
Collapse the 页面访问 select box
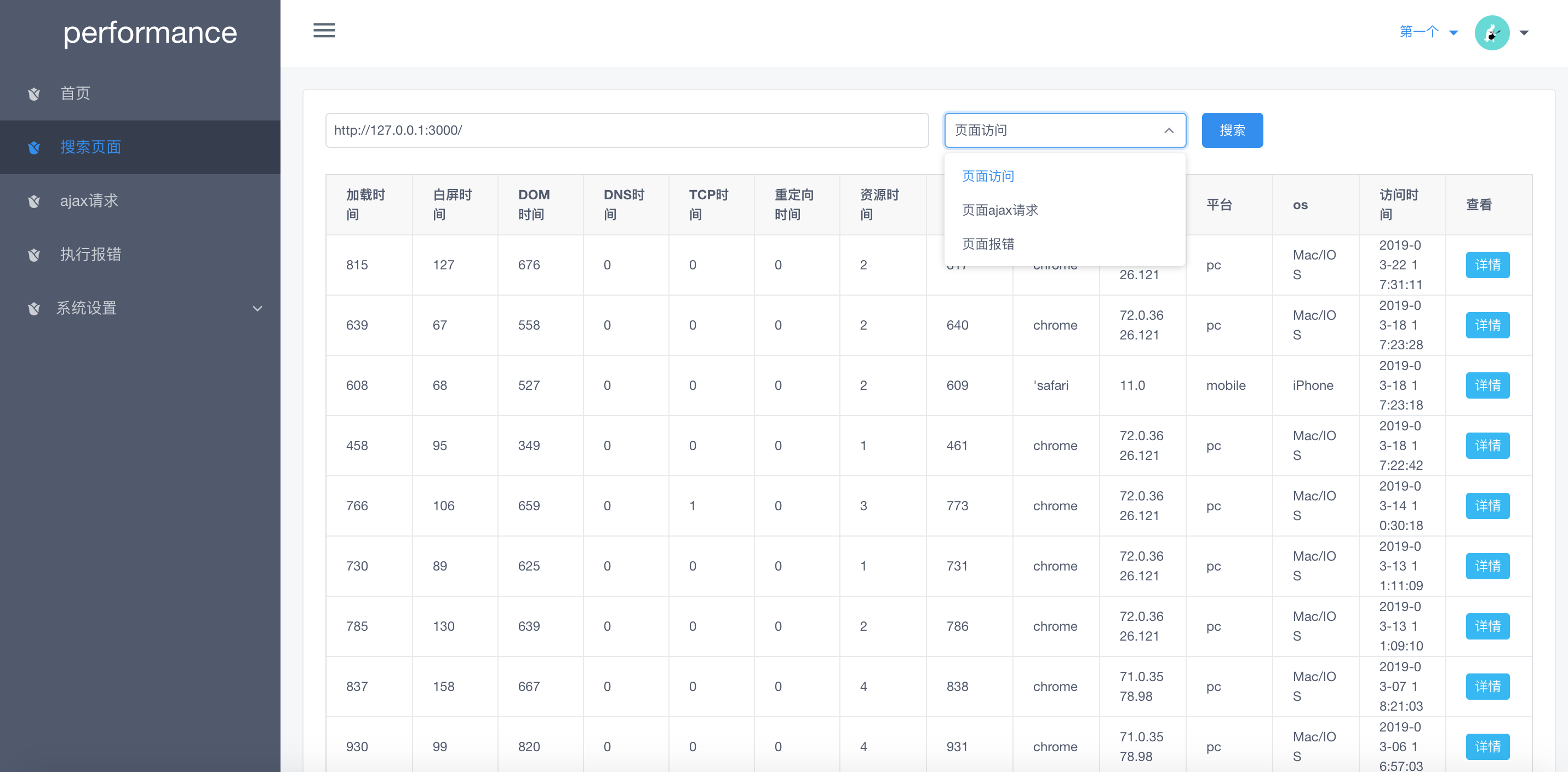click(1065, 130)
